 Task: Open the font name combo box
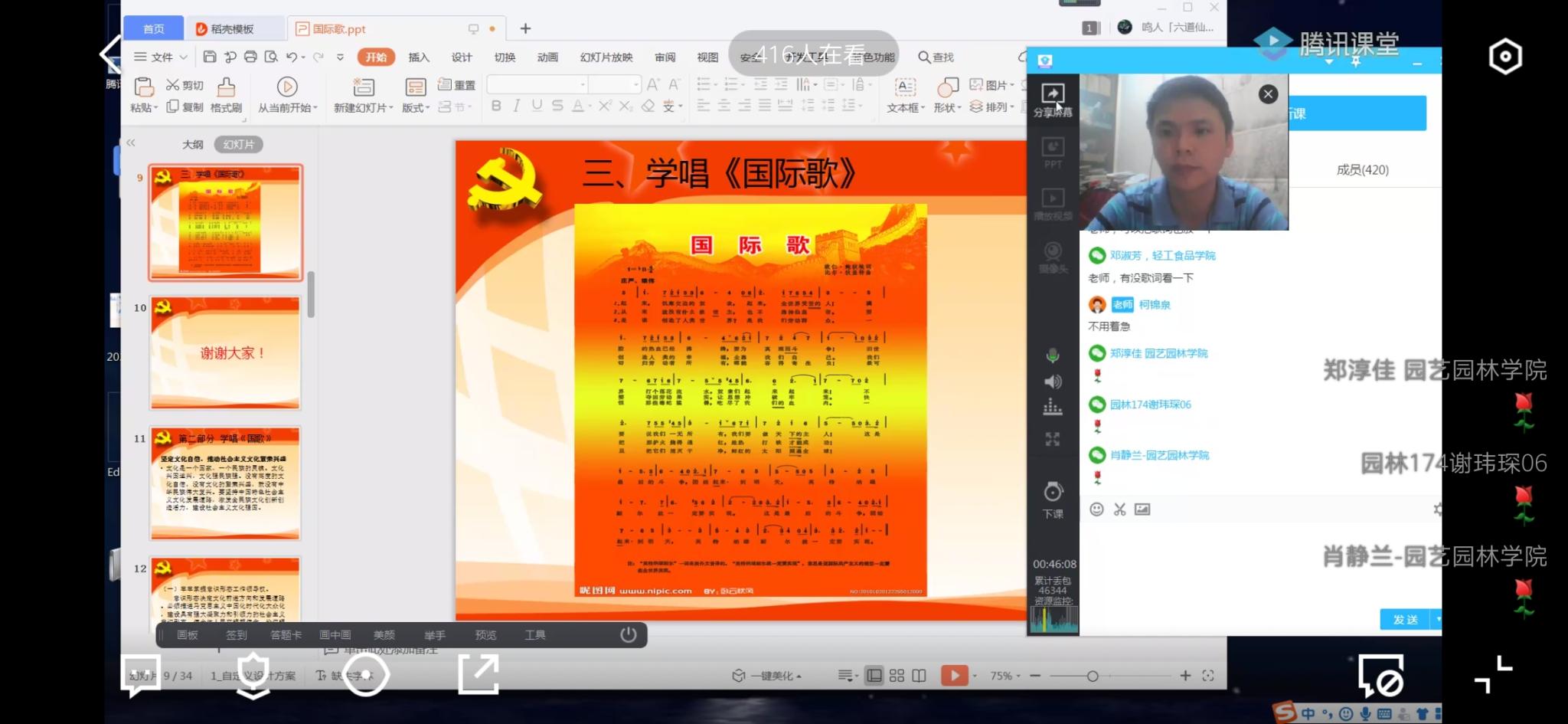(x=537, y=84)
